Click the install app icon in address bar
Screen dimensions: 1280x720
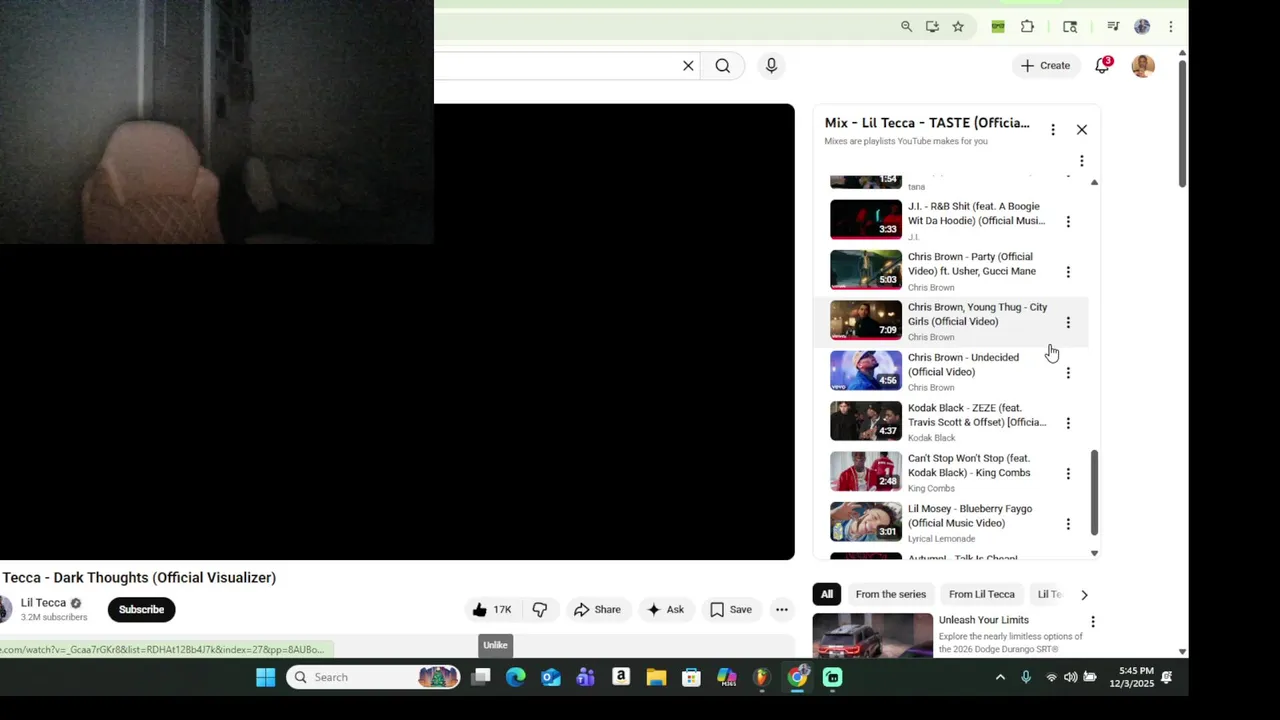point(932,27)
